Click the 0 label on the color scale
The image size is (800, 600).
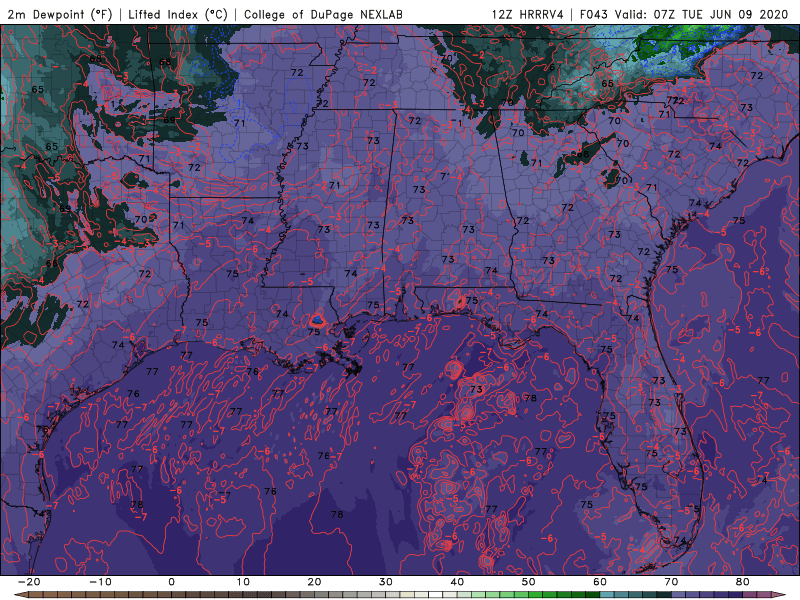tap(171, 582)
